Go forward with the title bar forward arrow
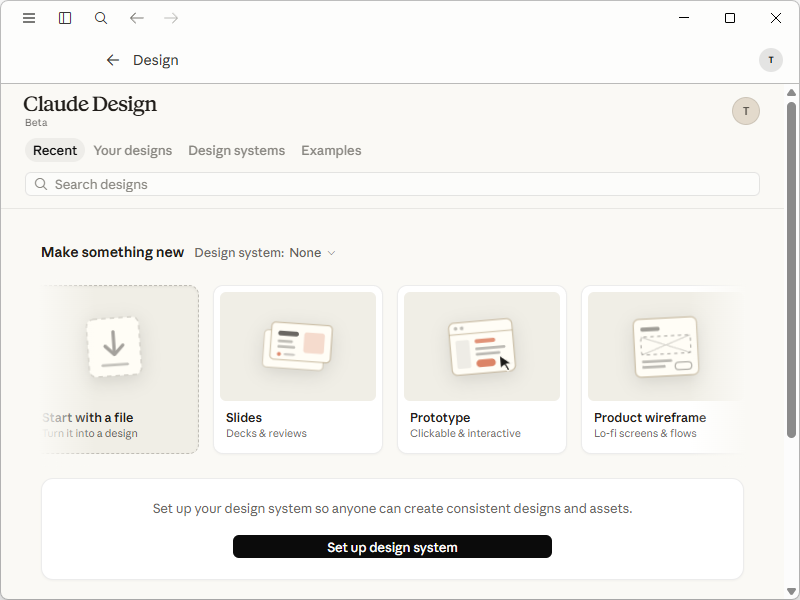 (x=171, y=18)
